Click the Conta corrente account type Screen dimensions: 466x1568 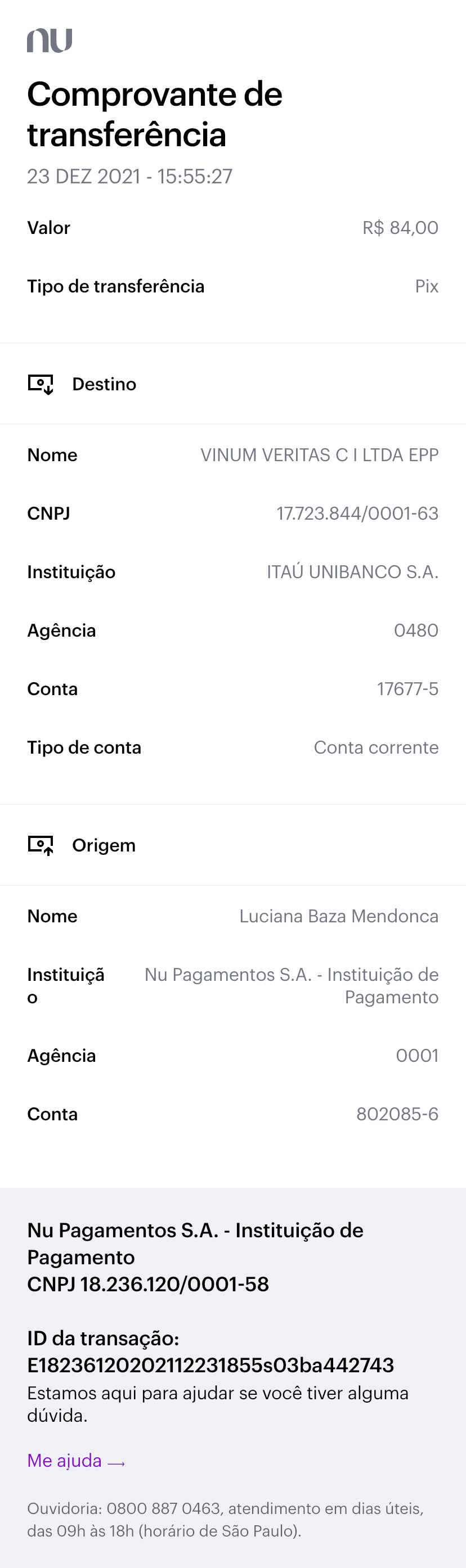[376, 747]
